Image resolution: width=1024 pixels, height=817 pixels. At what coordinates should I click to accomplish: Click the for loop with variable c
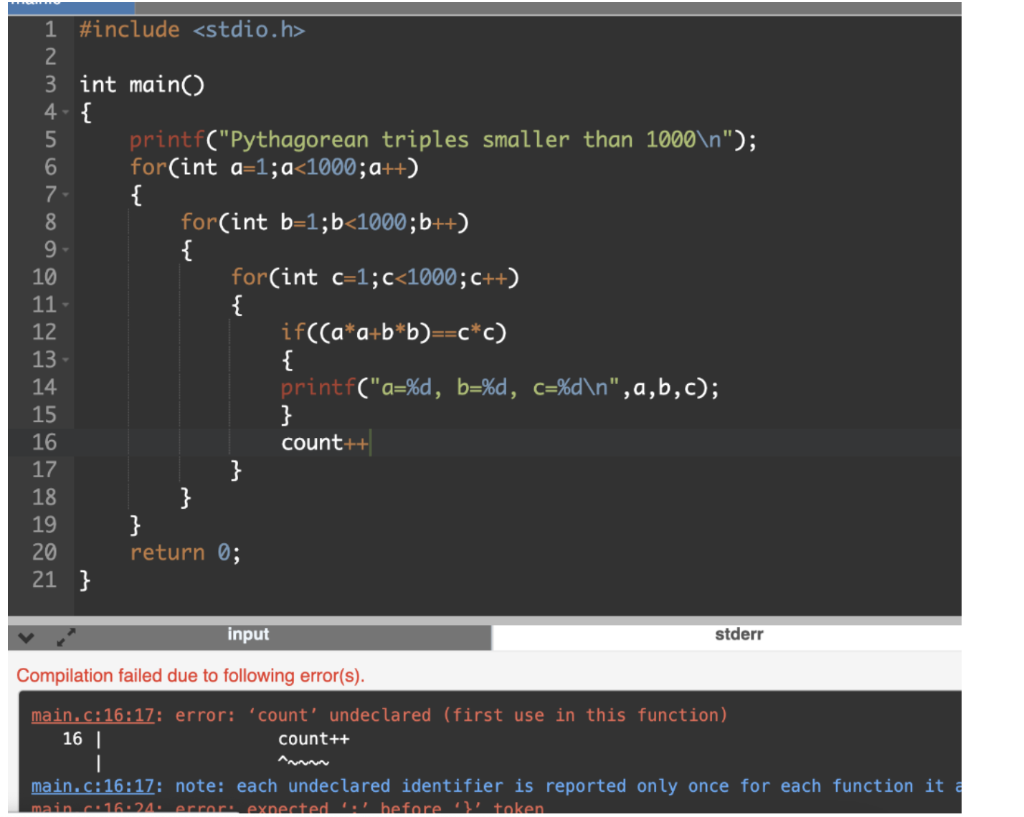[375, 277]
